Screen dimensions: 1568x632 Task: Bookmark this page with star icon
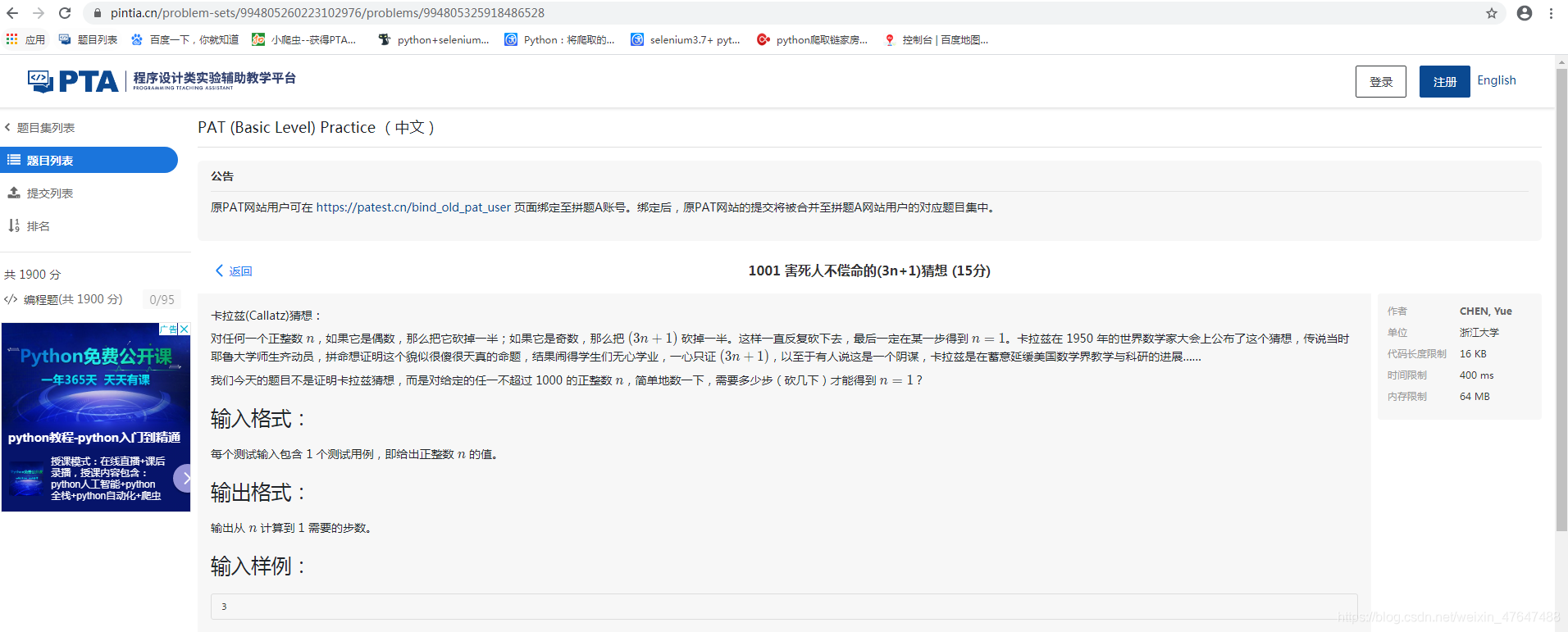click(x=1492, y=13)
